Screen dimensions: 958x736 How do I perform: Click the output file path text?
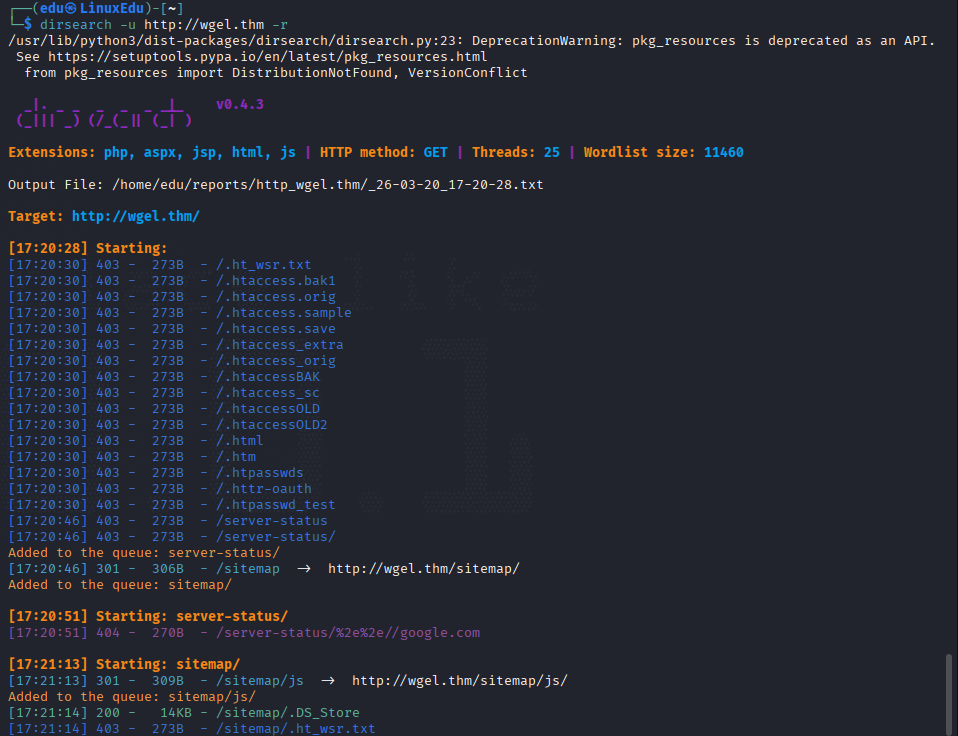pos(328,184)
